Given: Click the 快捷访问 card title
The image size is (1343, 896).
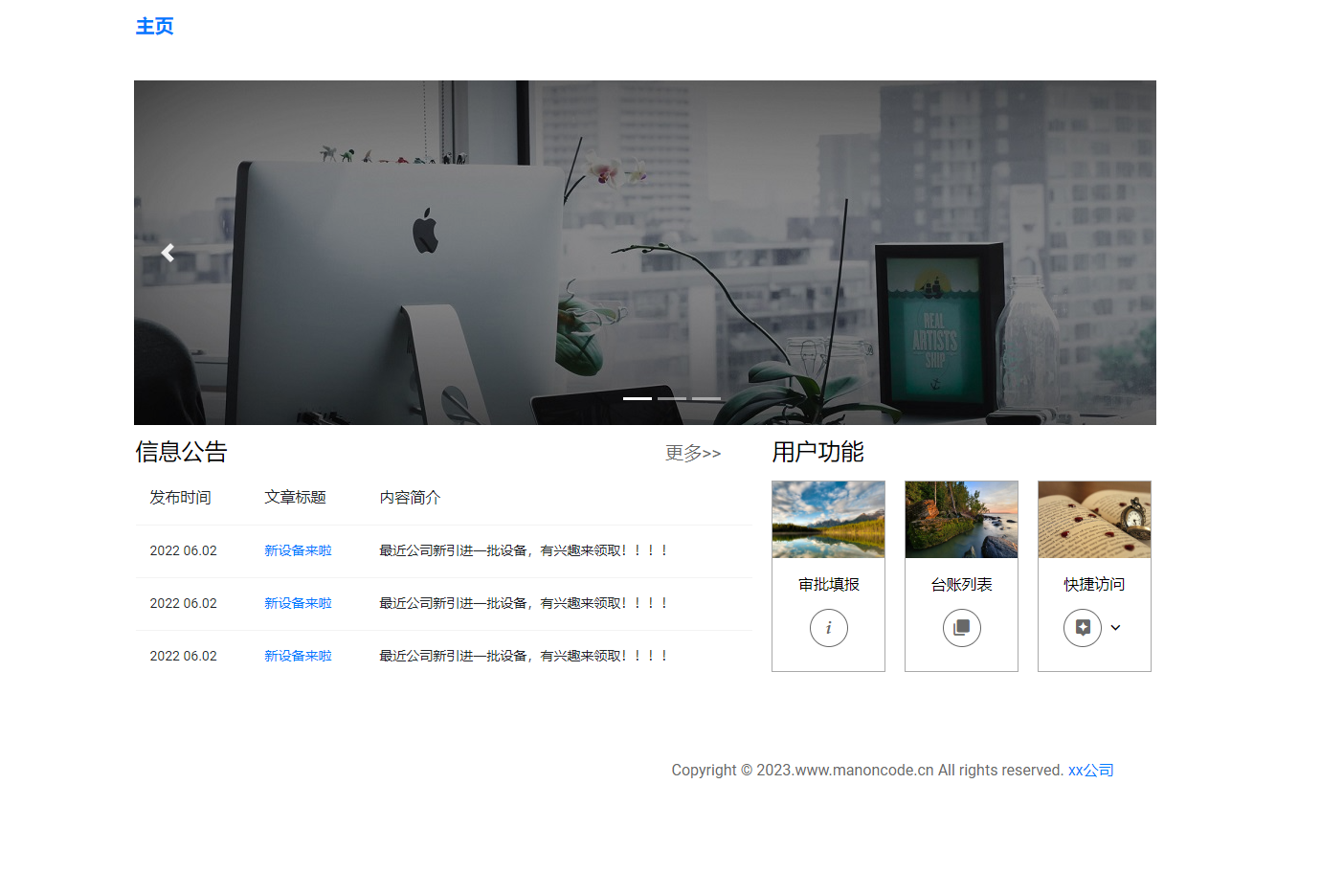Looking at the screenshot, I should point(1095,584).
